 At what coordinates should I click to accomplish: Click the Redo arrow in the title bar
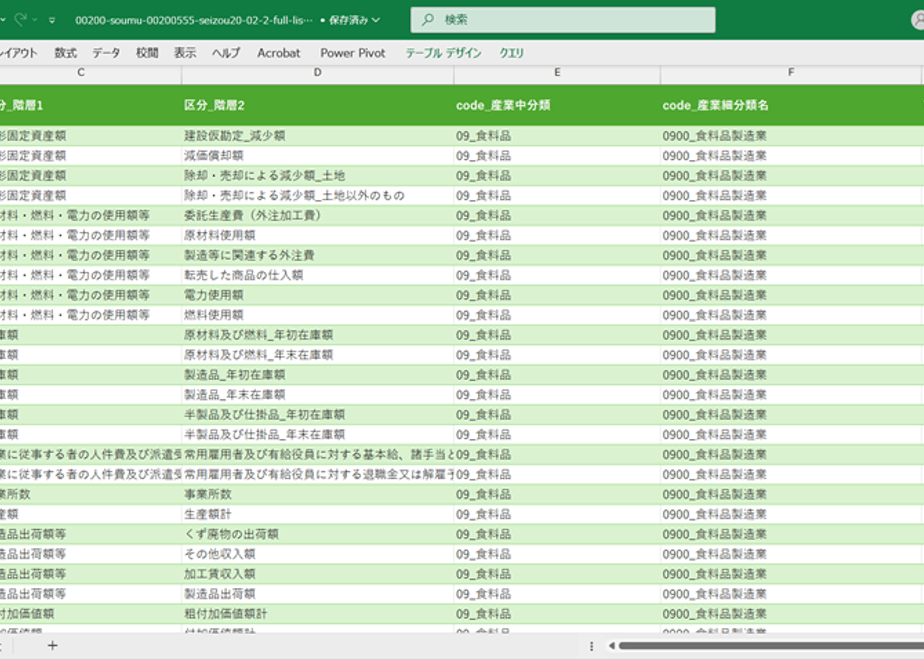pyautogui.click(x=21, y=19)
